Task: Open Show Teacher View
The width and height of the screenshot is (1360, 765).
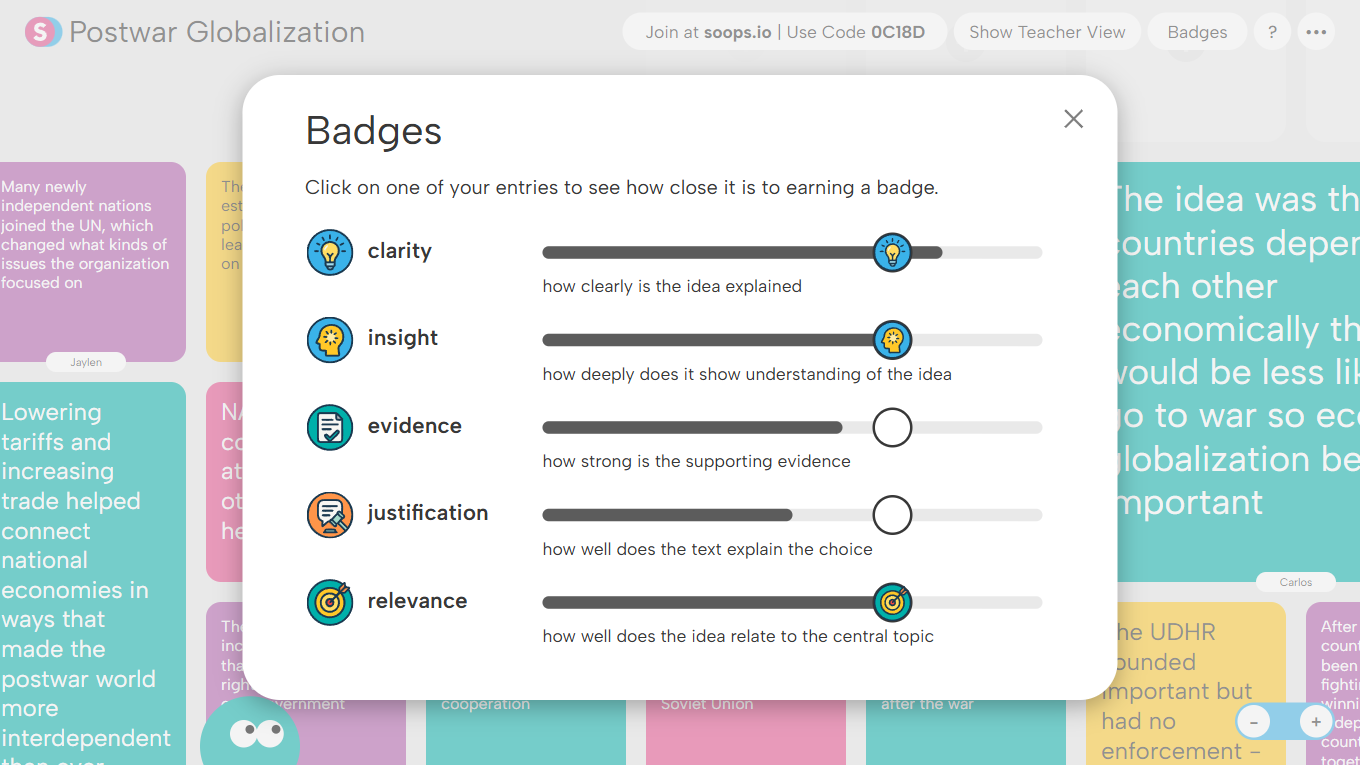Action: (x=1047, y=31)
